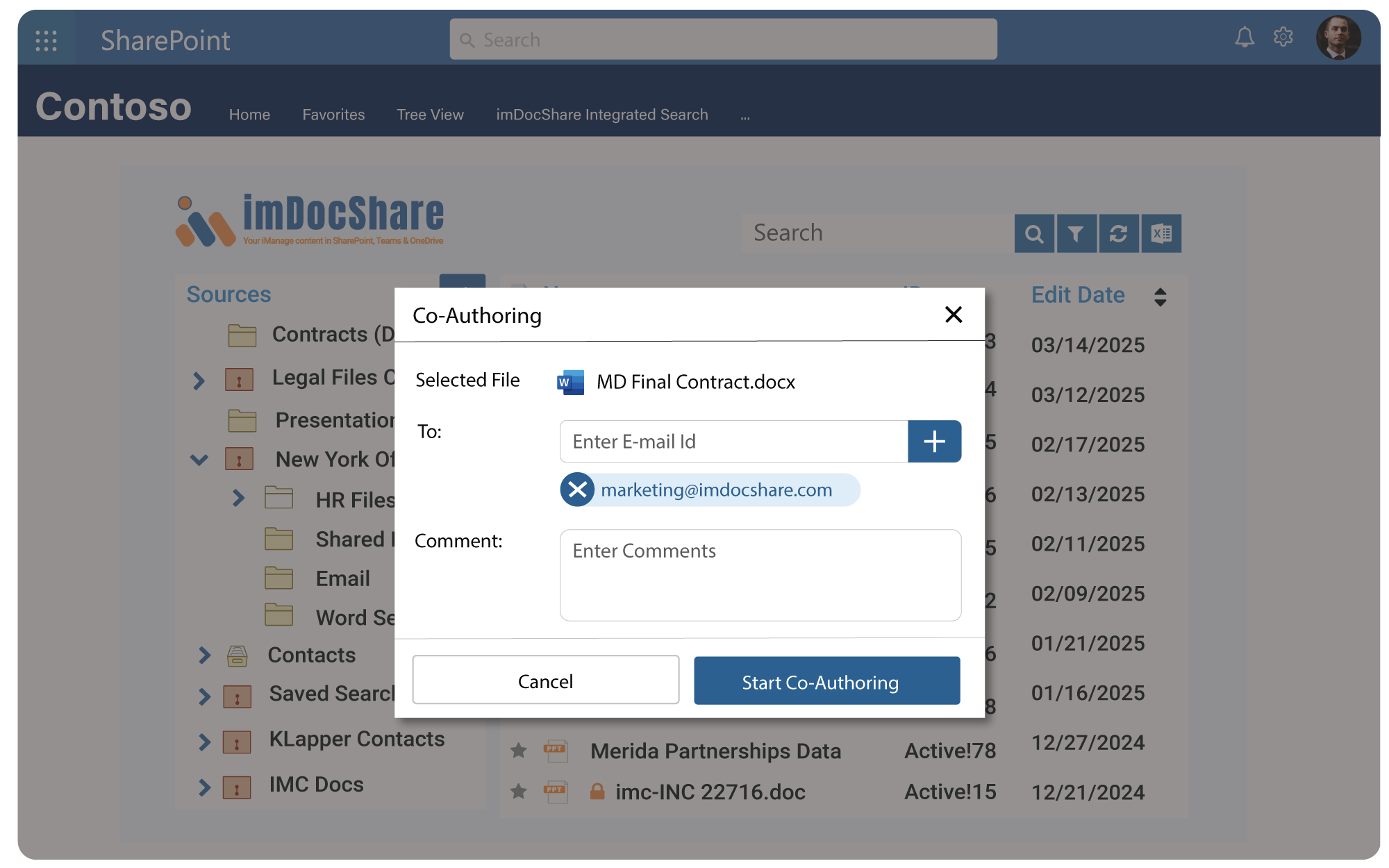Add the email with the plus button
Viewport: 1389px width, 868px height.
934,441
